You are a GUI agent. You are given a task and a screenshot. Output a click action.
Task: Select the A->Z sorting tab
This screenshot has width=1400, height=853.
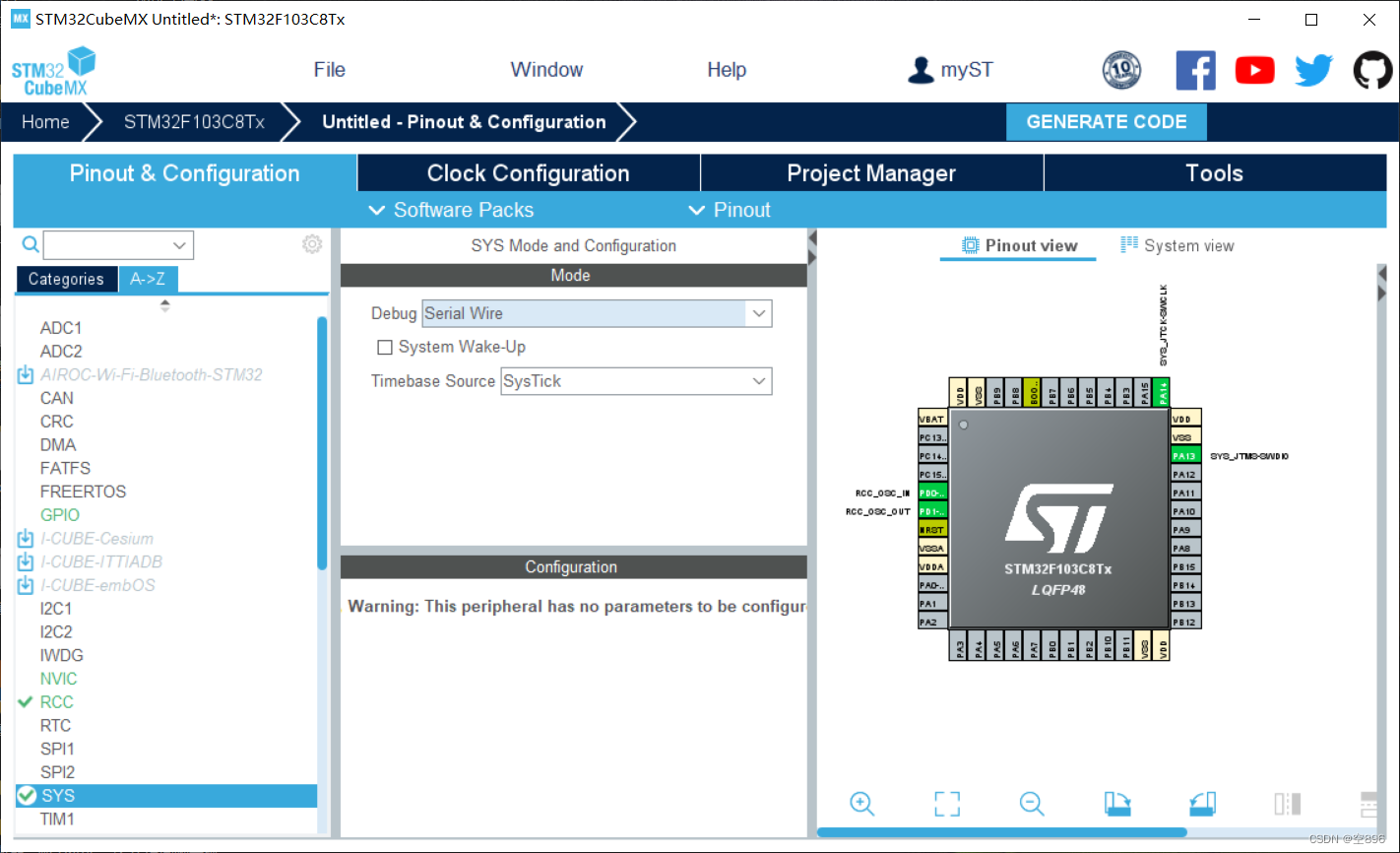[148, 280]
